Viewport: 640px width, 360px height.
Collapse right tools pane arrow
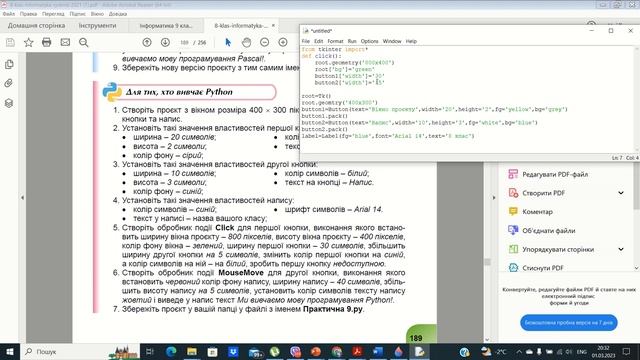(x=494, y=198)
